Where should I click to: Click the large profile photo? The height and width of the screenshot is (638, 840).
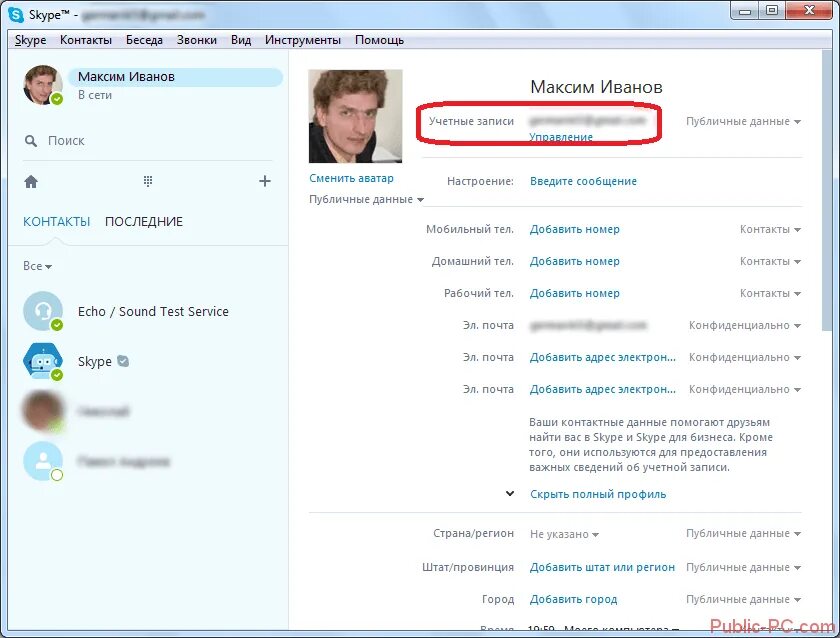coord(355,116)
